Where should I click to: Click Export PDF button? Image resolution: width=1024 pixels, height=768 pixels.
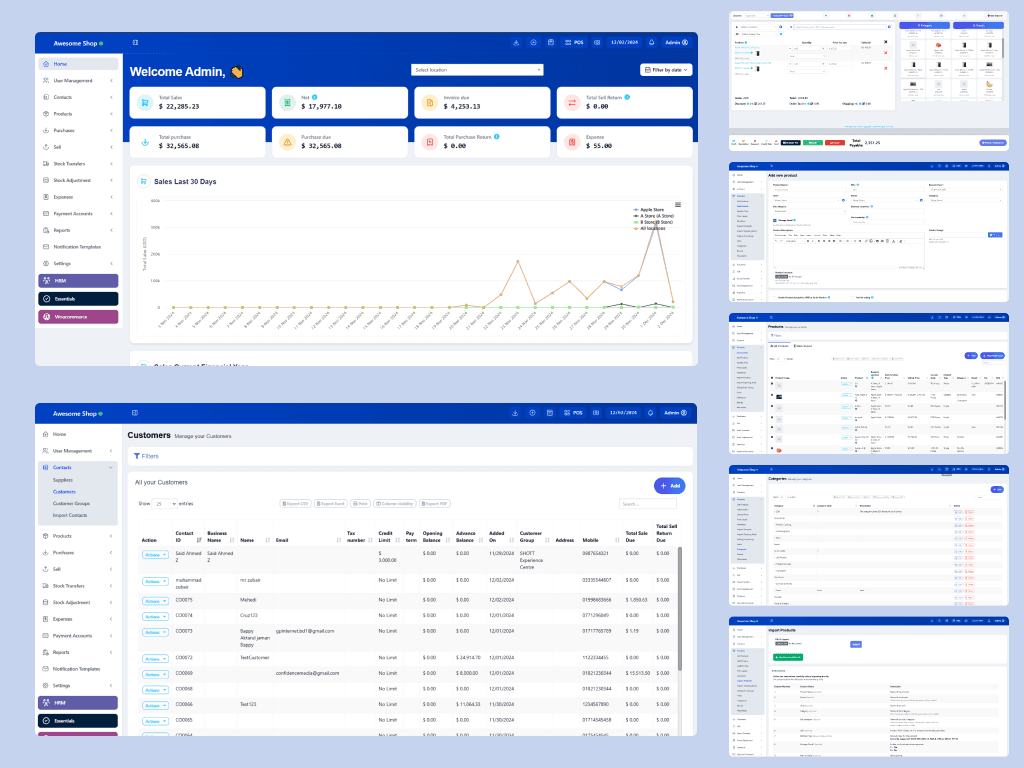[x=434, y=504]
